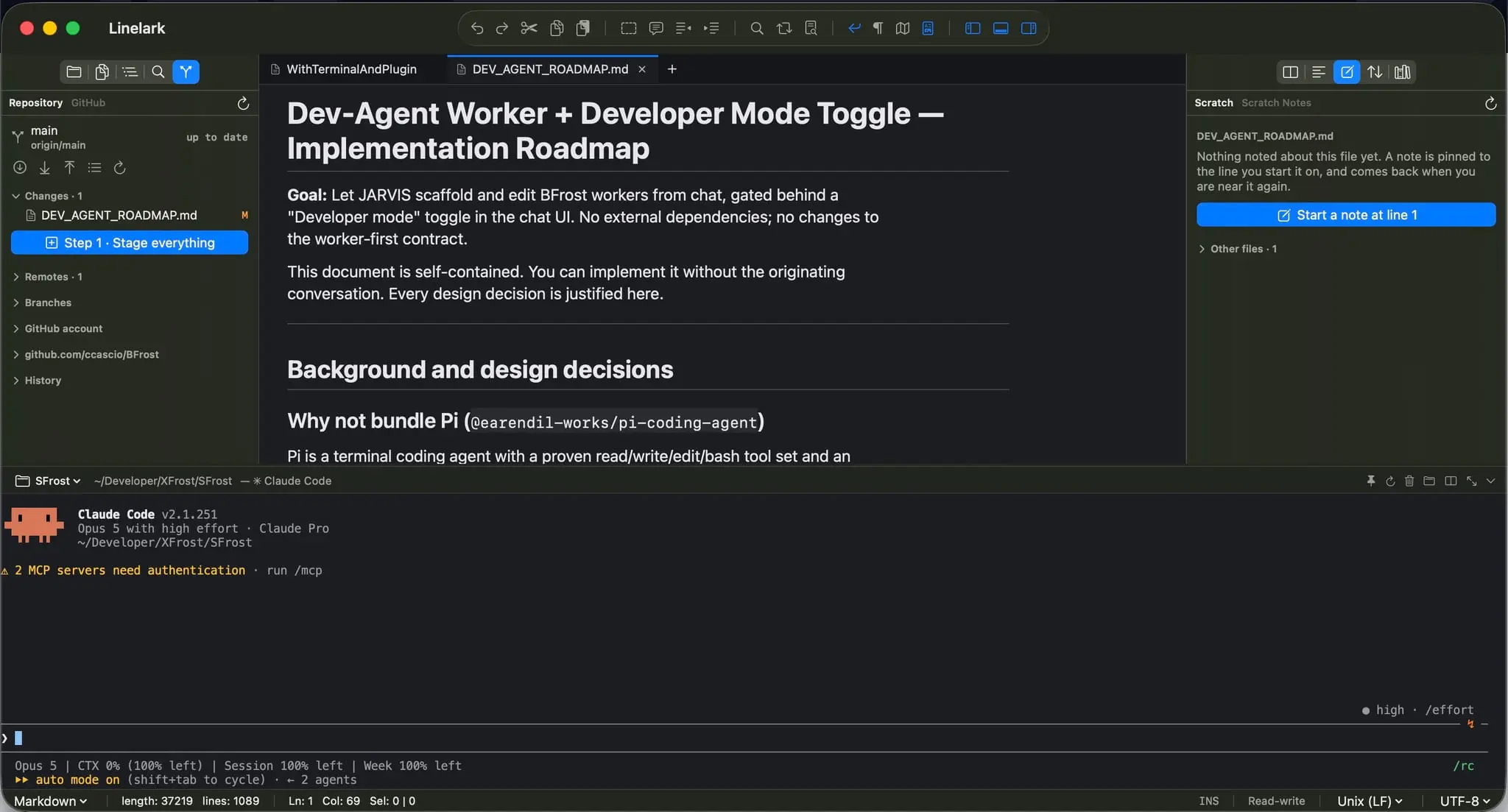
Task: Open the search magnifier in the top toolbar
Action: (756, 28)
